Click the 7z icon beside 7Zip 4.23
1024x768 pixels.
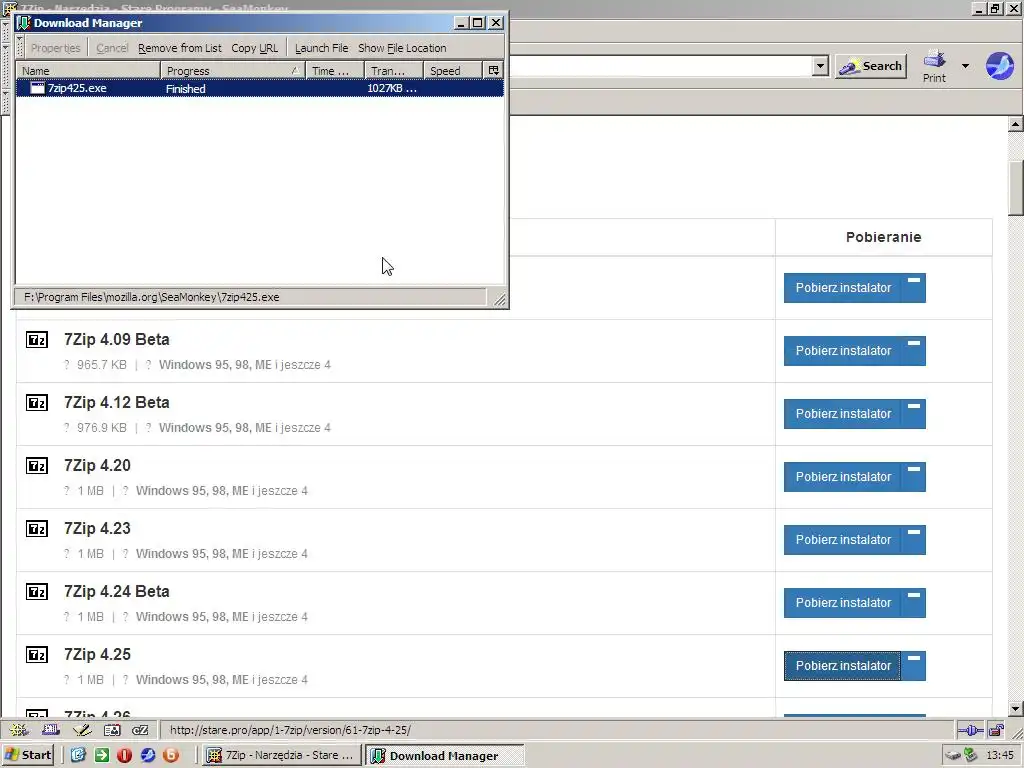37,528
